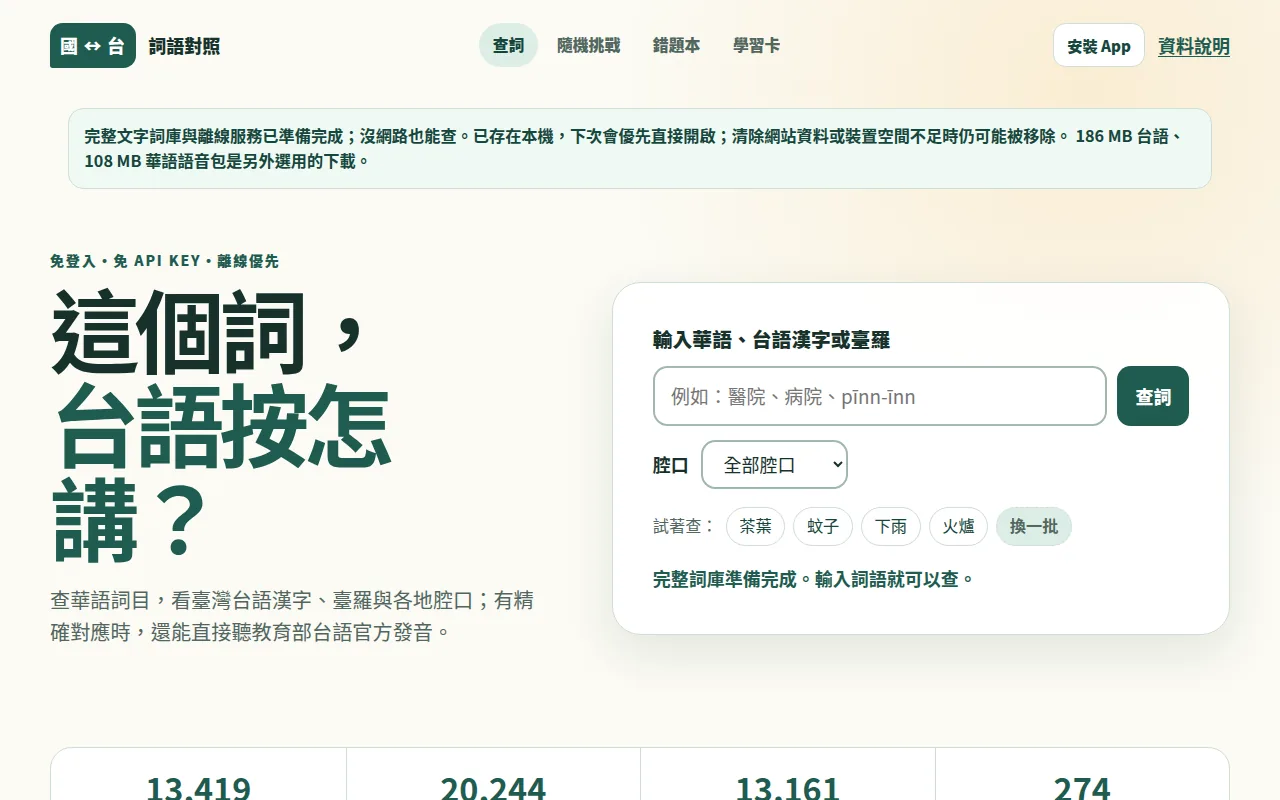Click the 274 statistic number
Screen dimensions: 1280x800
point(1082,789)
